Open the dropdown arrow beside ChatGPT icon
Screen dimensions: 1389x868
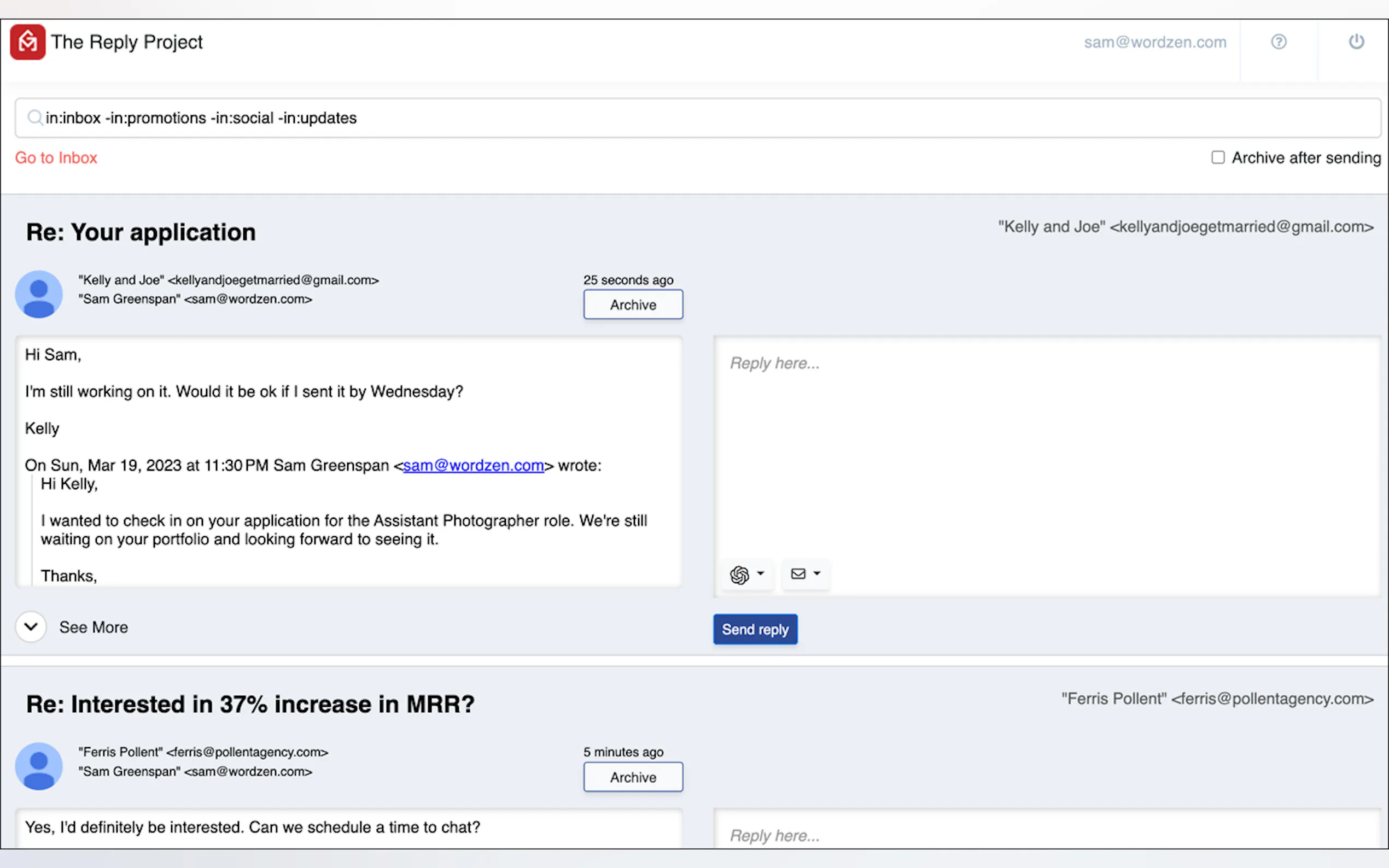click(x=761, y=573)
